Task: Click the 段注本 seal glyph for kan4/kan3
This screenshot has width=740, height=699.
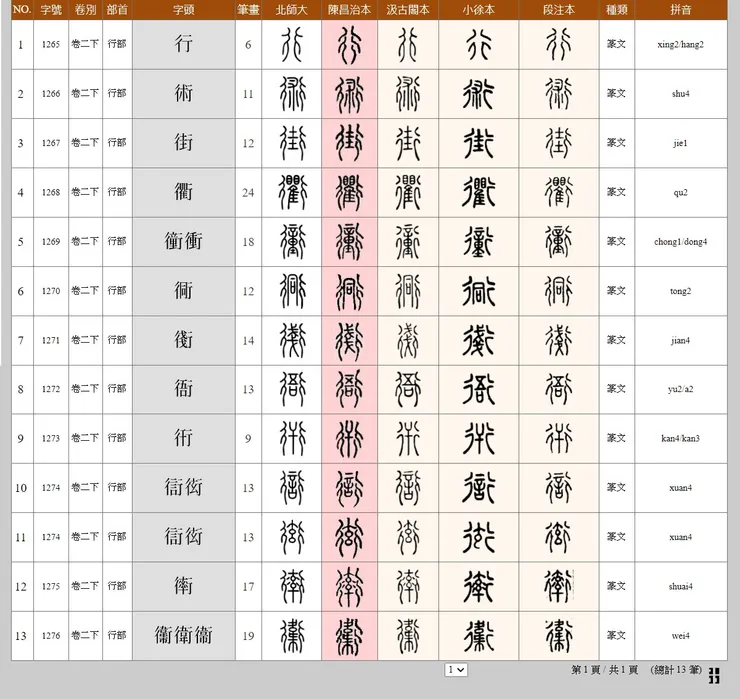Action: 559,438
